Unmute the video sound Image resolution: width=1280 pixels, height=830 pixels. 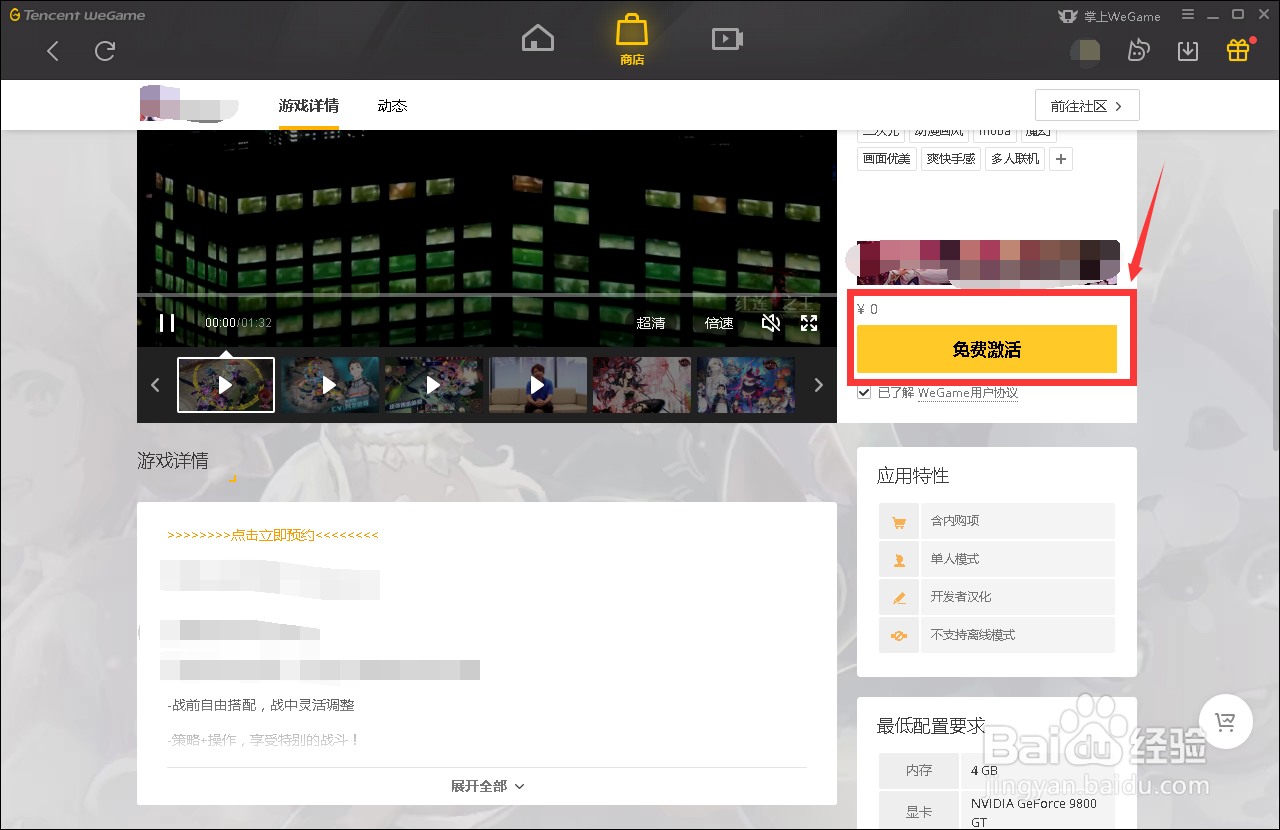coord(770,323)
